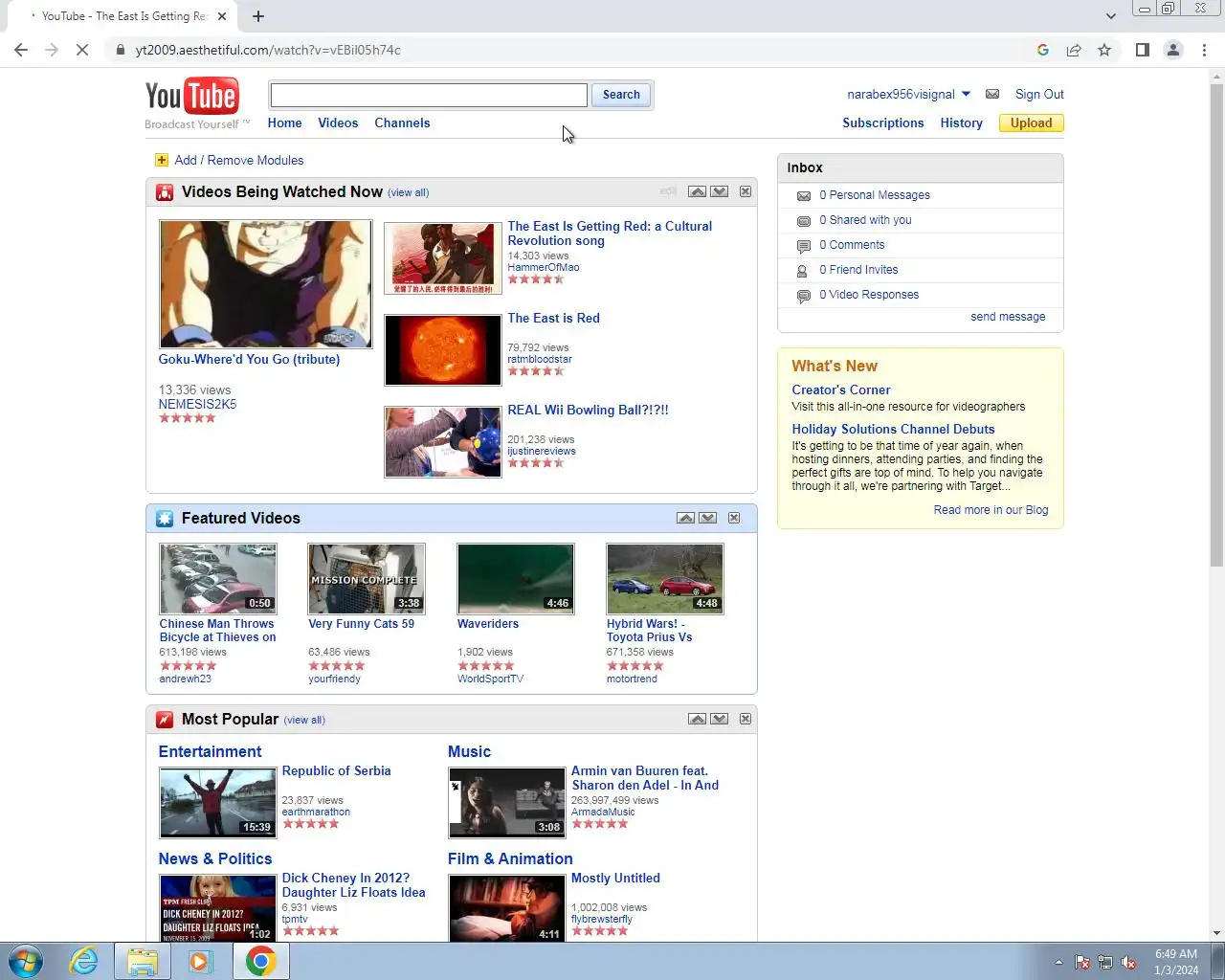
Task: Open Chrome tab search chevron
Action: (1110, 16)
